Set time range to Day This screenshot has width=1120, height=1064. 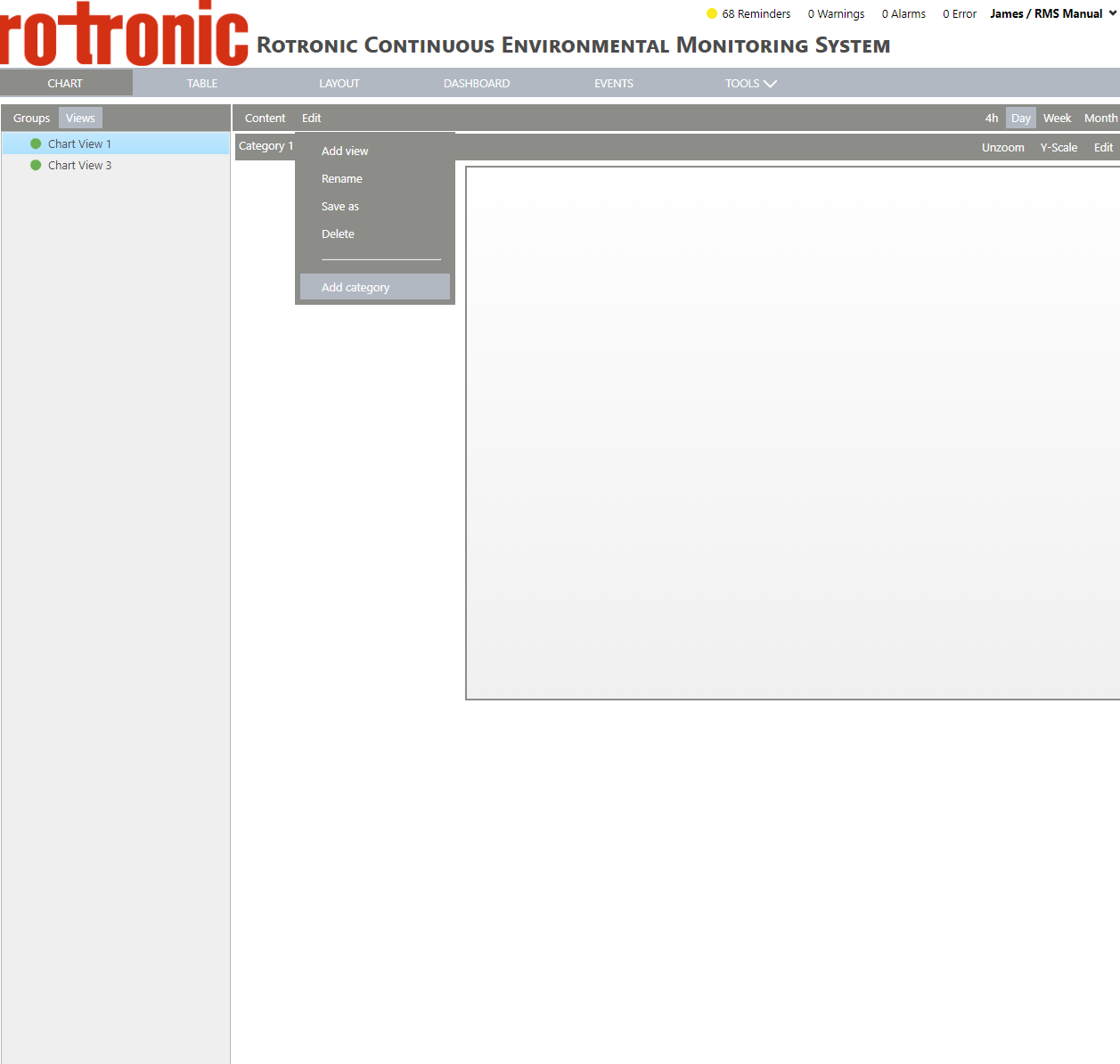click(1021, 118)
